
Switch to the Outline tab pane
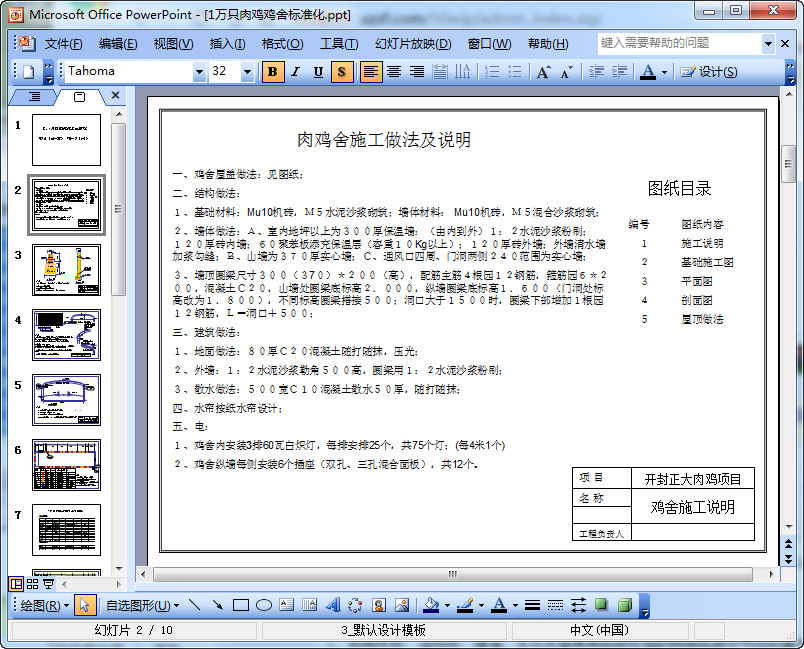tap(33, 97)
